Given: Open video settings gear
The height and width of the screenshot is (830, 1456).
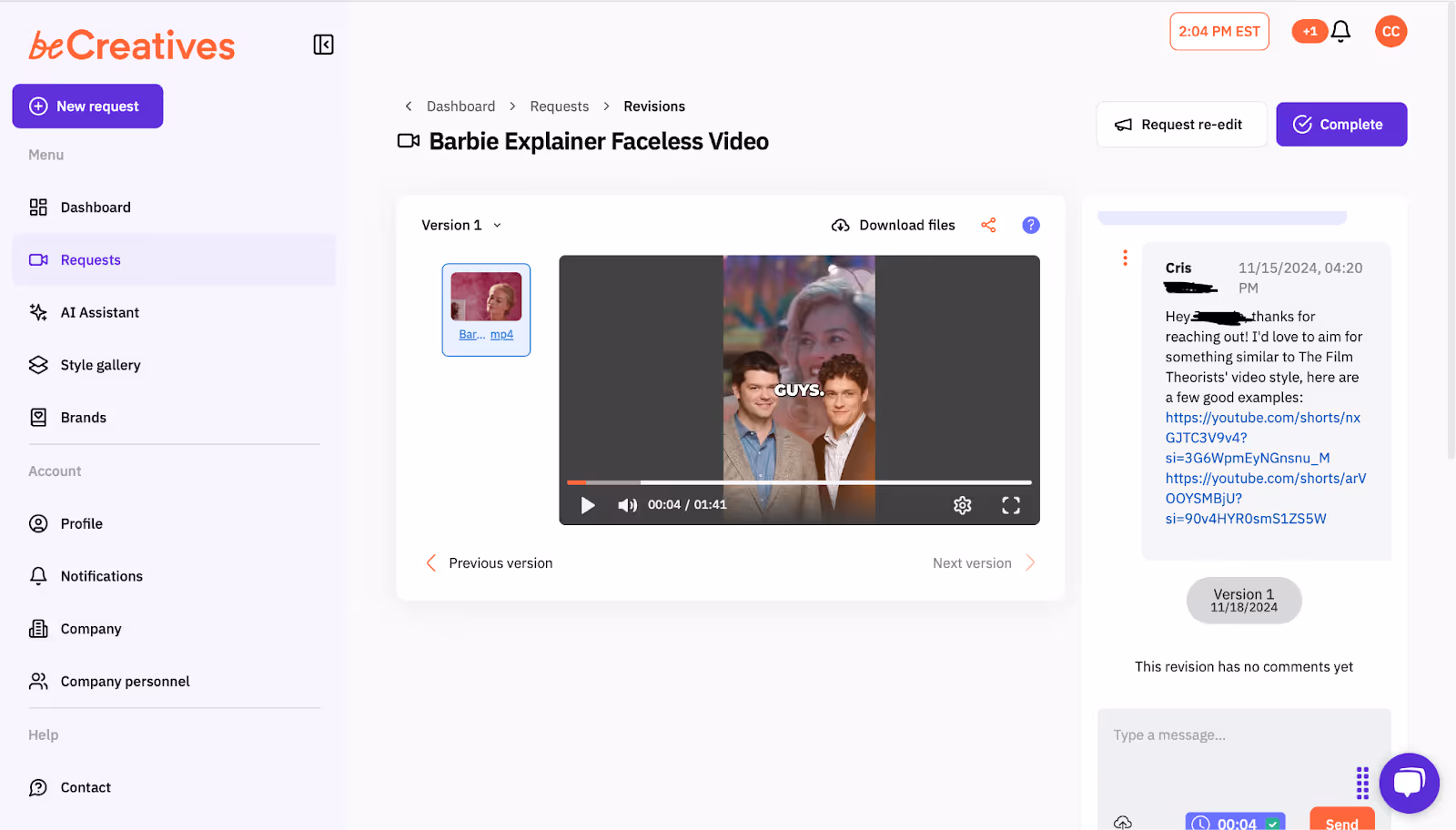Looking at the screenshot, I should tap(963, 505).
